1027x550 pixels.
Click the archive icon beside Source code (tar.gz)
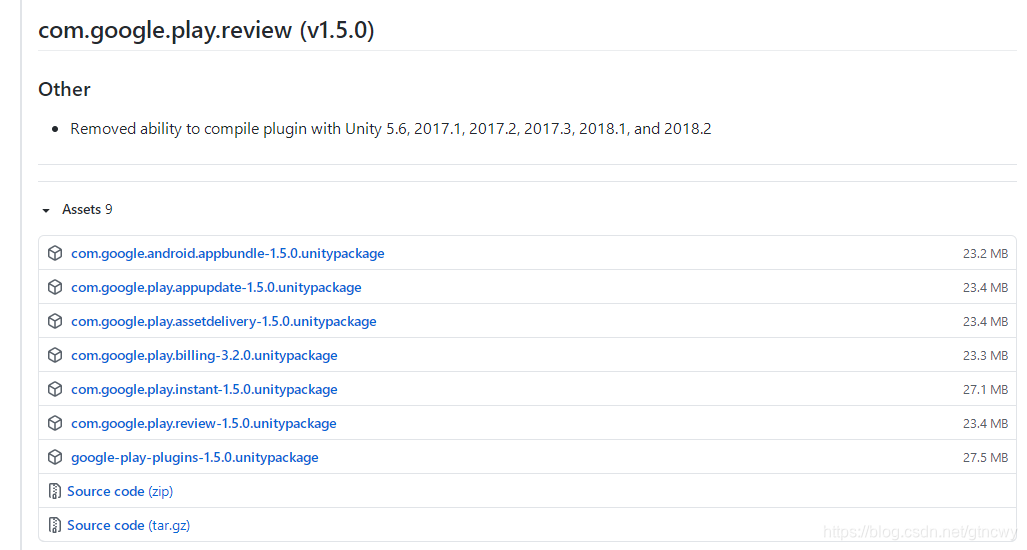coord(55,525)
